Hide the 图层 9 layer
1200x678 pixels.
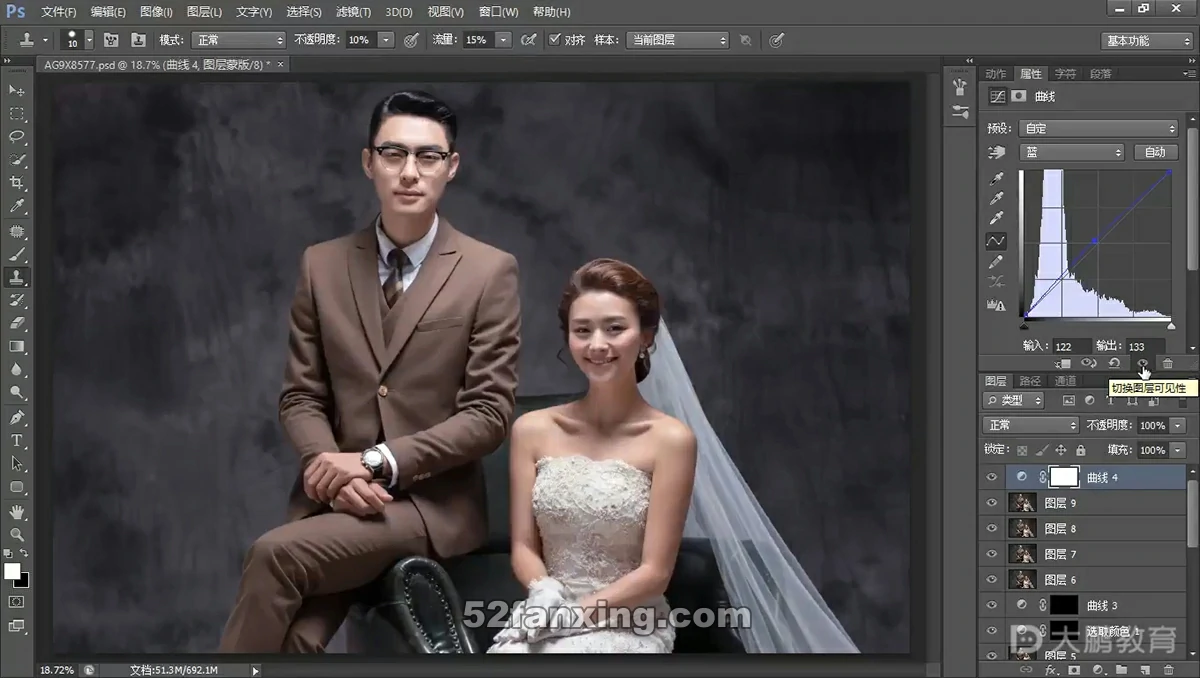[x=992, y=503]
